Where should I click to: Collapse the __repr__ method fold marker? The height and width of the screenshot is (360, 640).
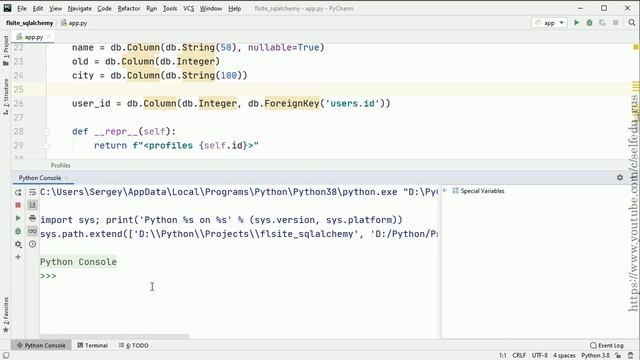pyautogui.click(x=46, y=131)
